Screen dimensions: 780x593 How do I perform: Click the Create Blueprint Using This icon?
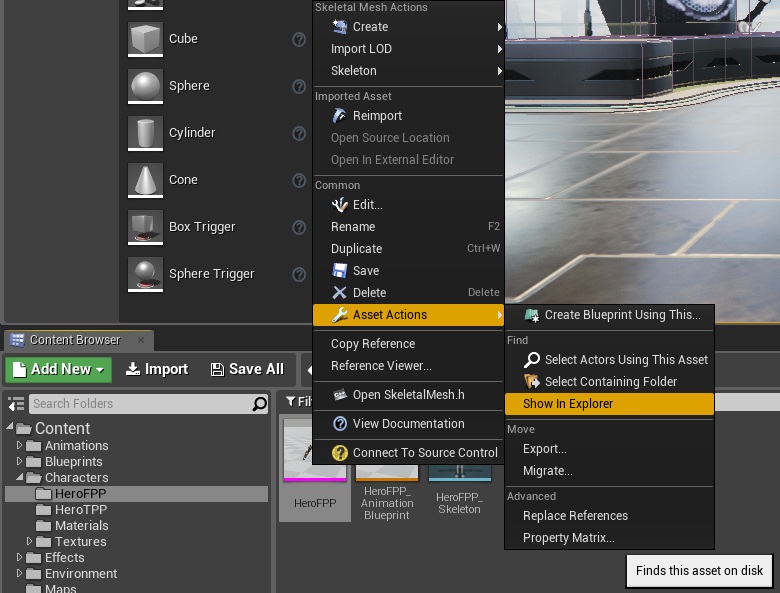[532, 315]
